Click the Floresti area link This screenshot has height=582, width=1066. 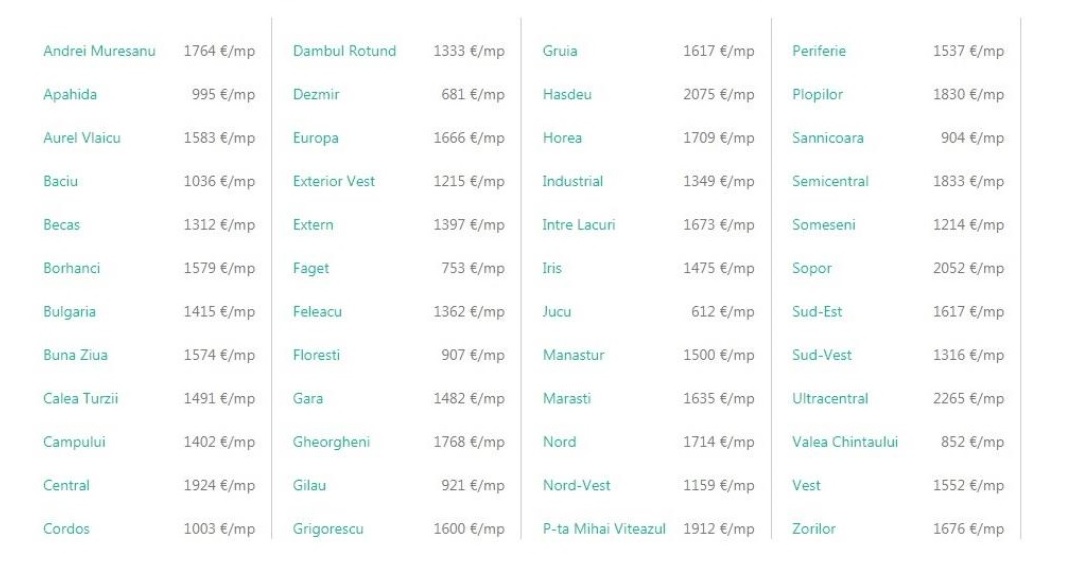click(316, 355)
